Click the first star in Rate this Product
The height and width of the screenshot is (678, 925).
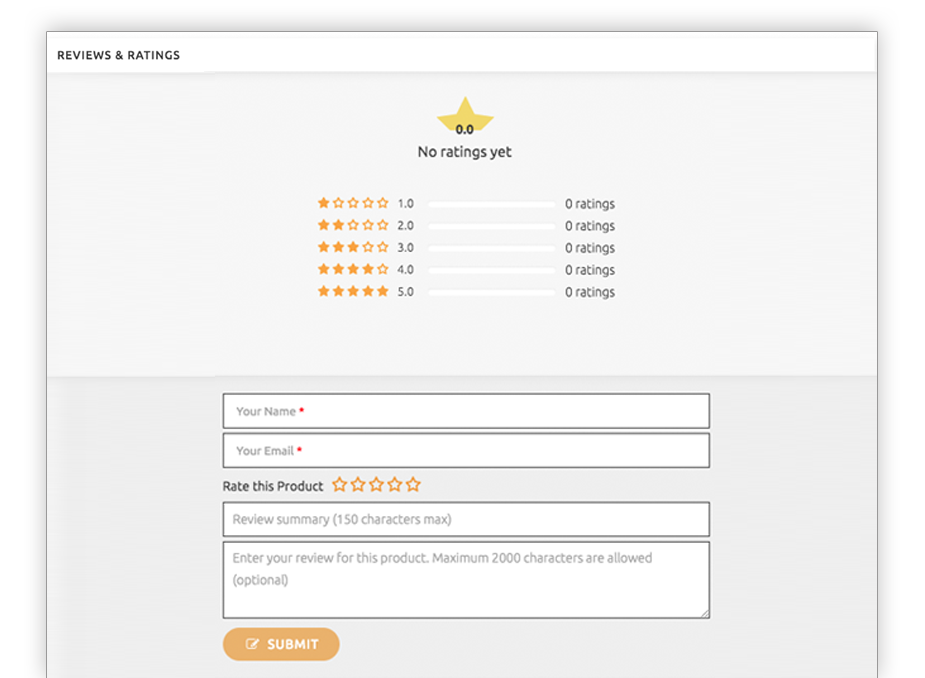click(339, 485)
